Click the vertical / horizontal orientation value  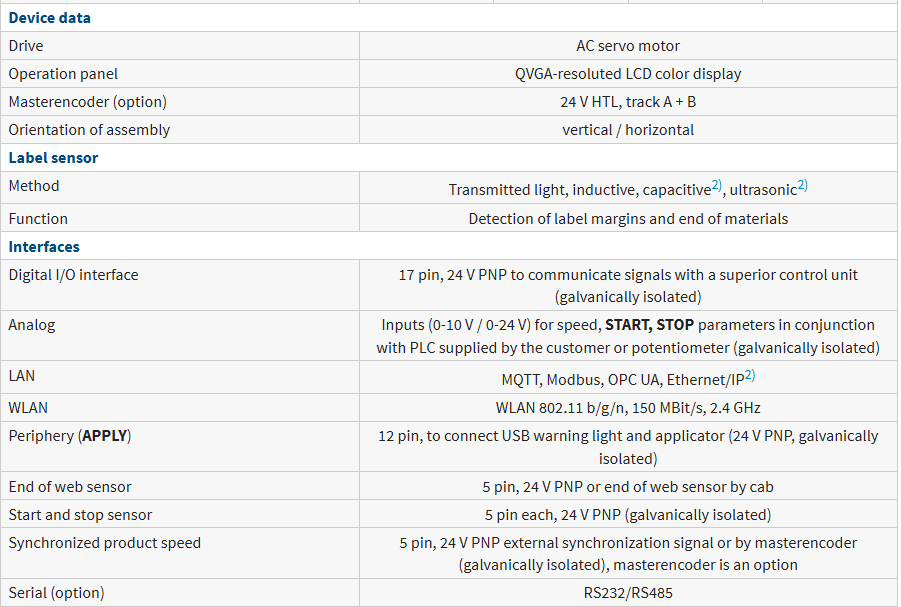628,130
